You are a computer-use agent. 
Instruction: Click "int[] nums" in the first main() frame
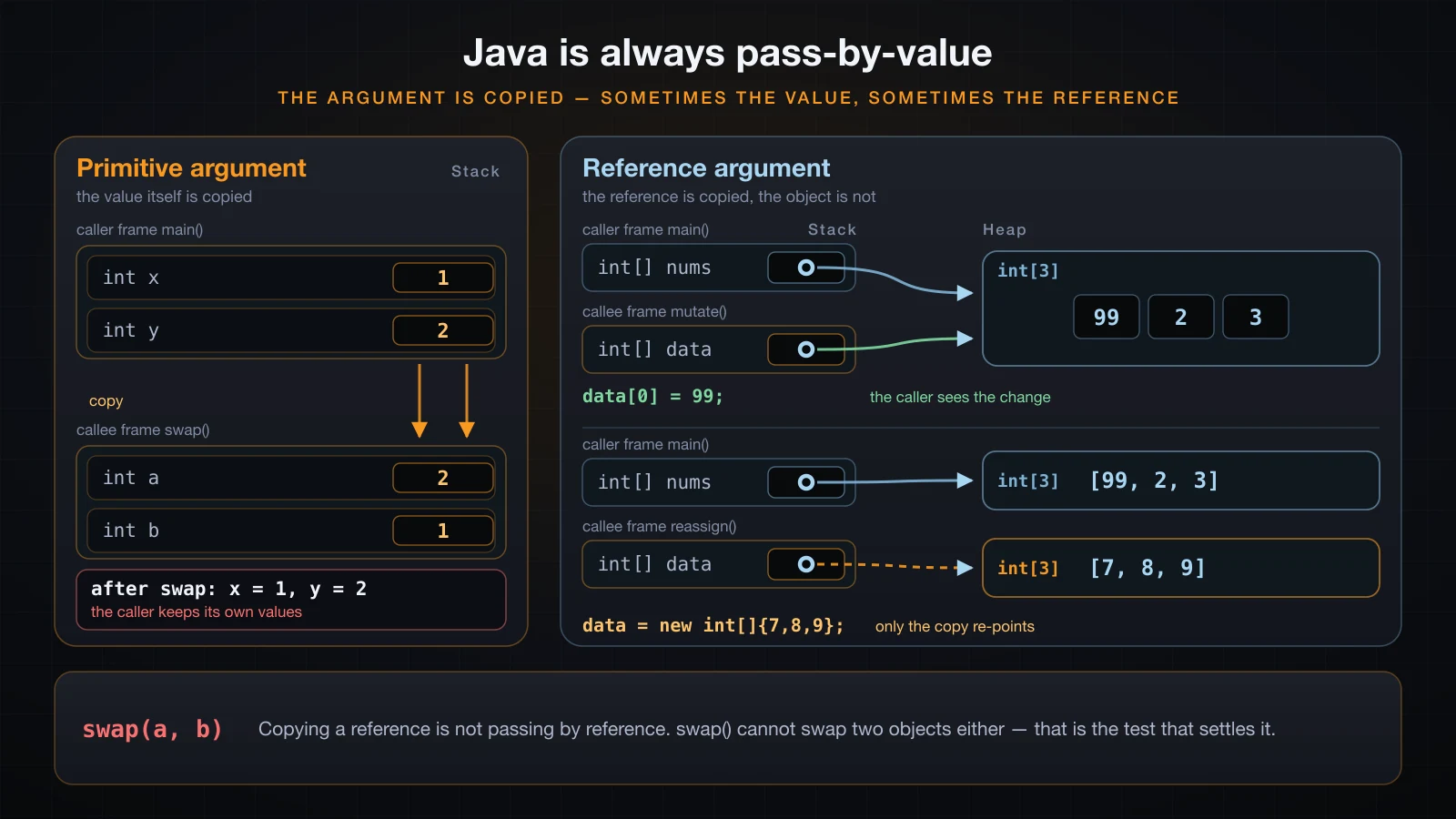click(654, 268)
